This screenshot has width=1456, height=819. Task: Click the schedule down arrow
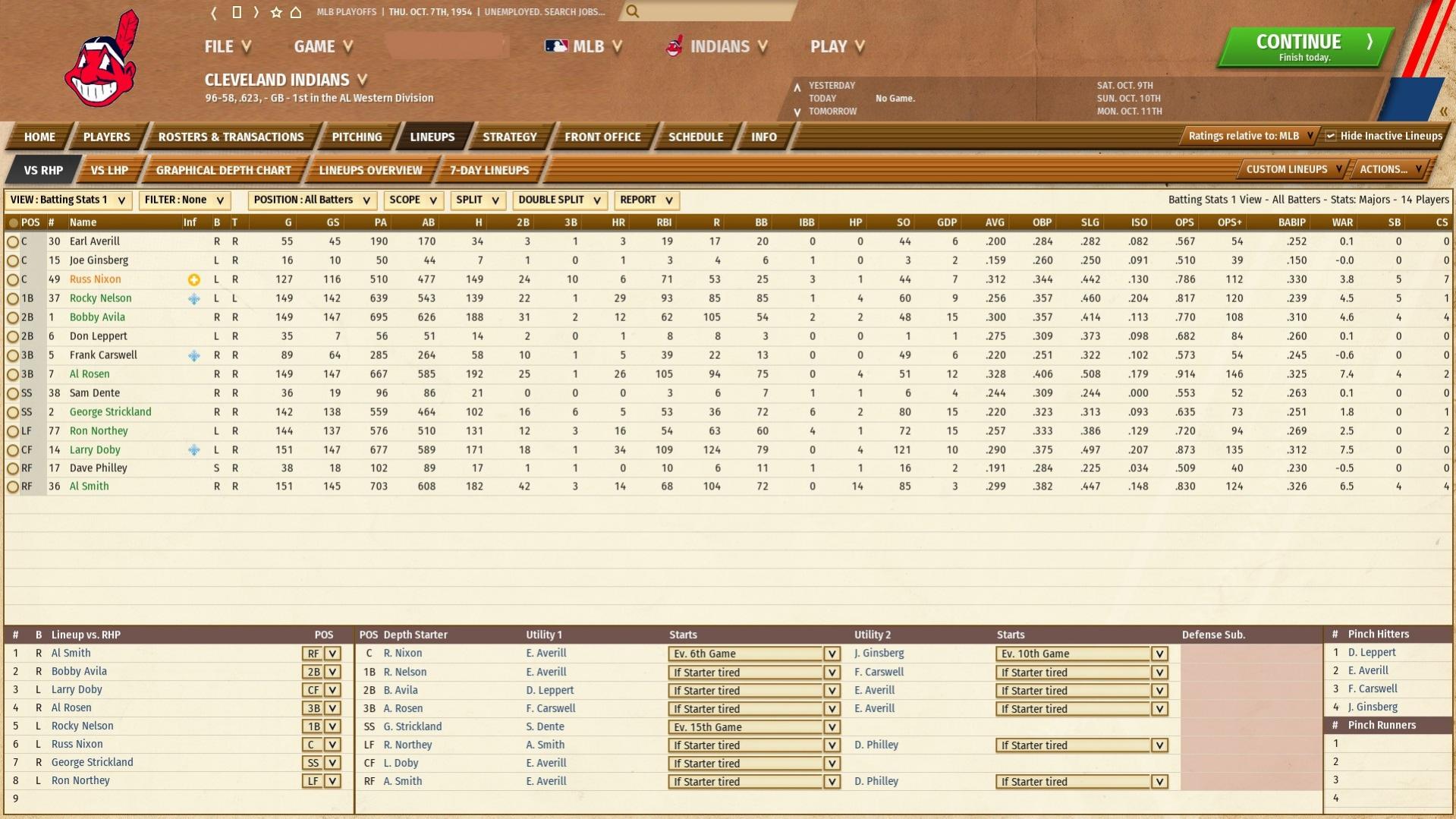pos(797,112)
